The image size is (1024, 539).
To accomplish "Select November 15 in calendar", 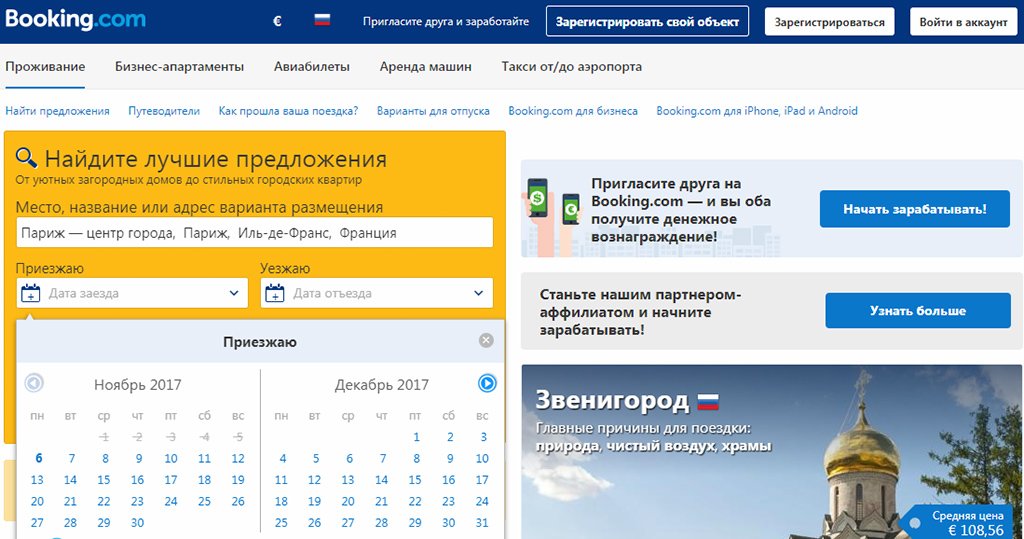I will coord(104,480).
